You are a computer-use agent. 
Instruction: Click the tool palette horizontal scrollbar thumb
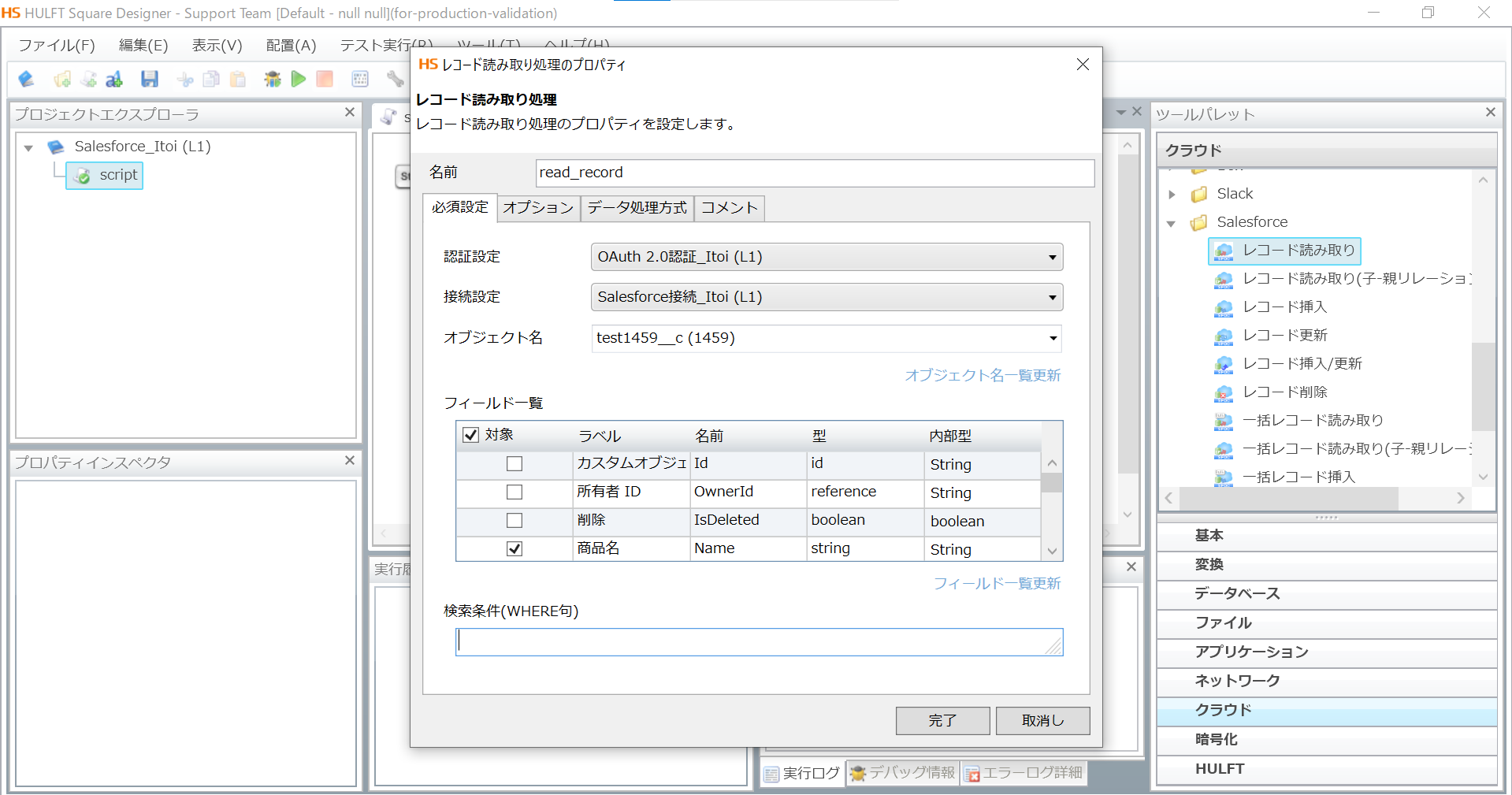[1289, 498]
